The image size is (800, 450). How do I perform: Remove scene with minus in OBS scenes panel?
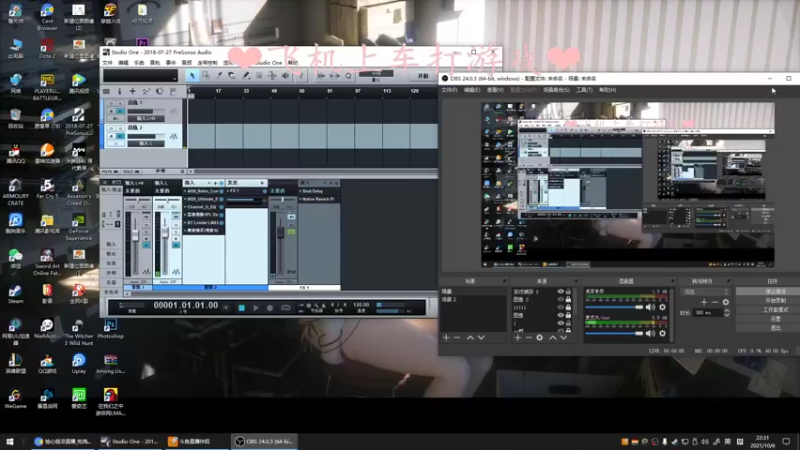pos(457,338)
